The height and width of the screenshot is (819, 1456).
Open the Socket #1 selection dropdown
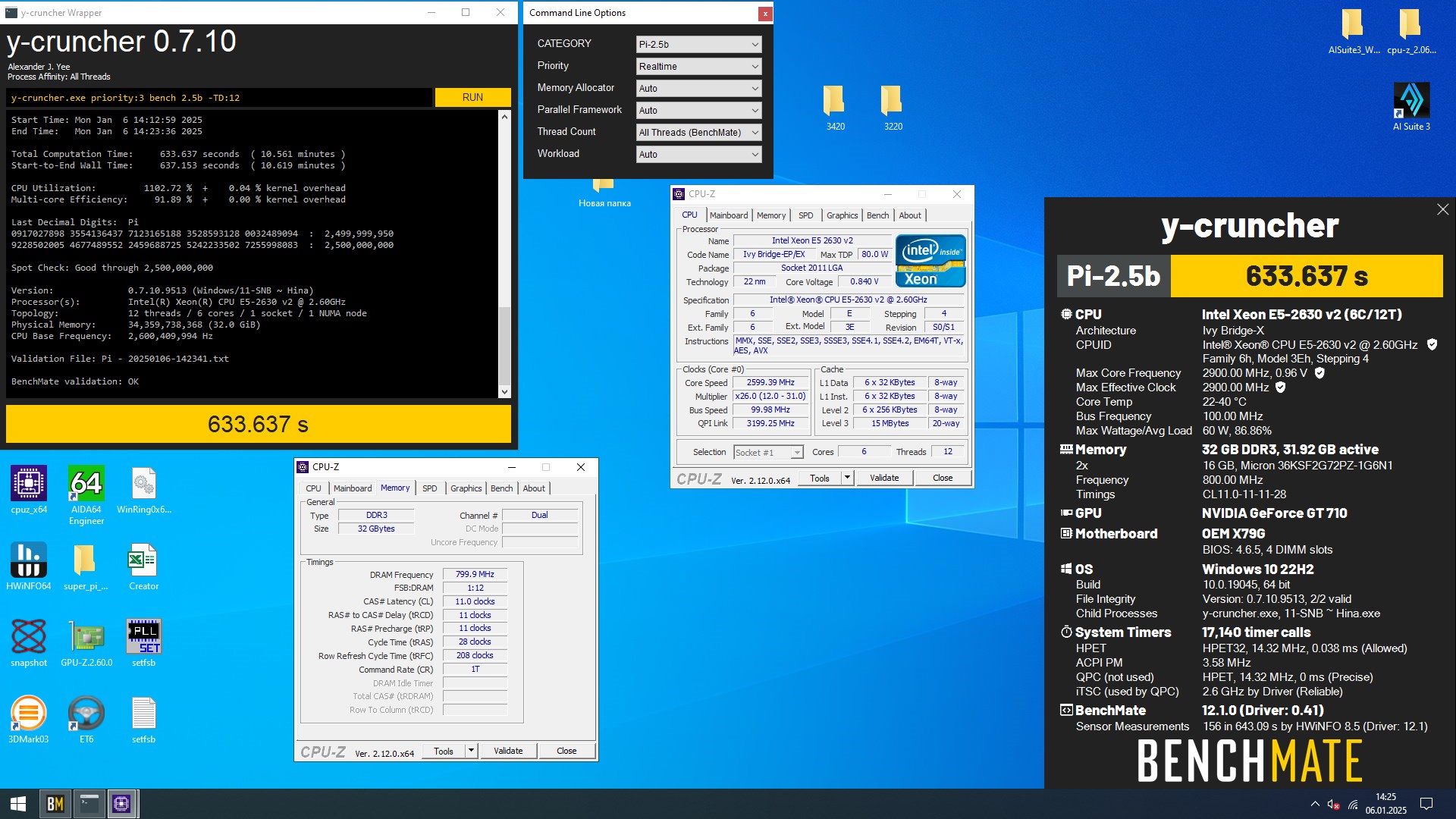[768, 453]
